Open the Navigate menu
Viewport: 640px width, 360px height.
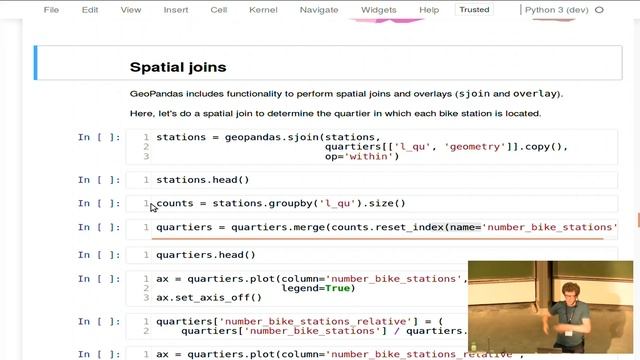coord(319,10)
